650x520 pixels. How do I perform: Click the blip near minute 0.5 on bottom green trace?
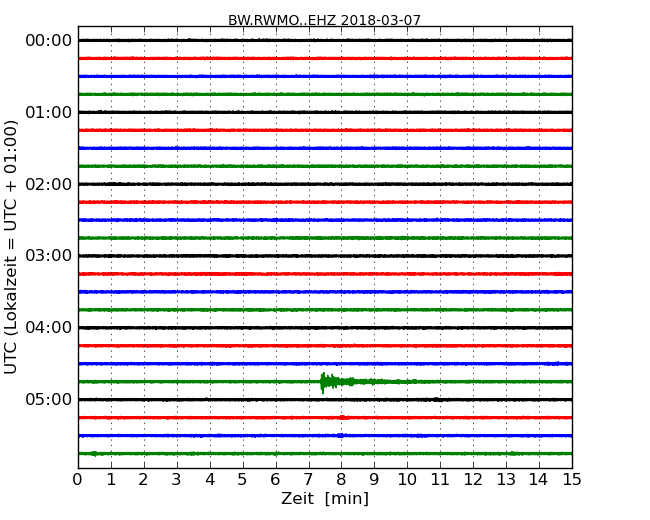pyautogui.click(x=95, y=454)
